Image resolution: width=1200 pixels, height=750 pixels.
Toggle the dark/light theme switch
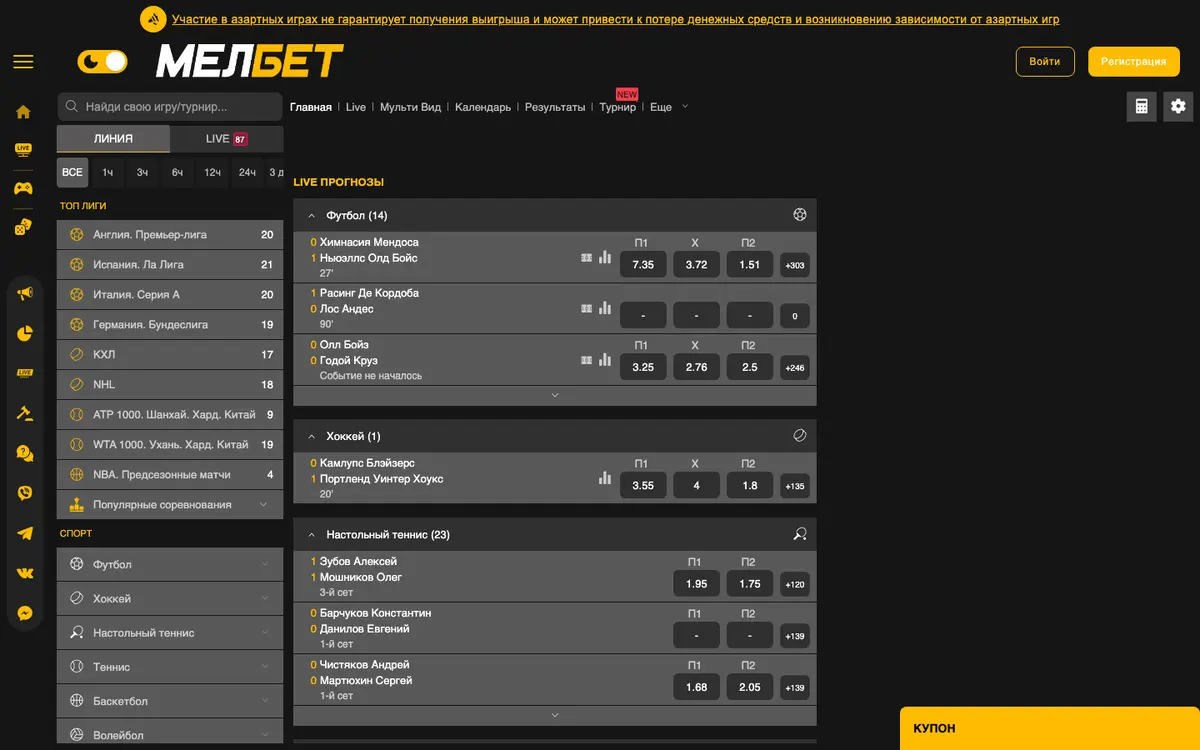click(103, 62)
